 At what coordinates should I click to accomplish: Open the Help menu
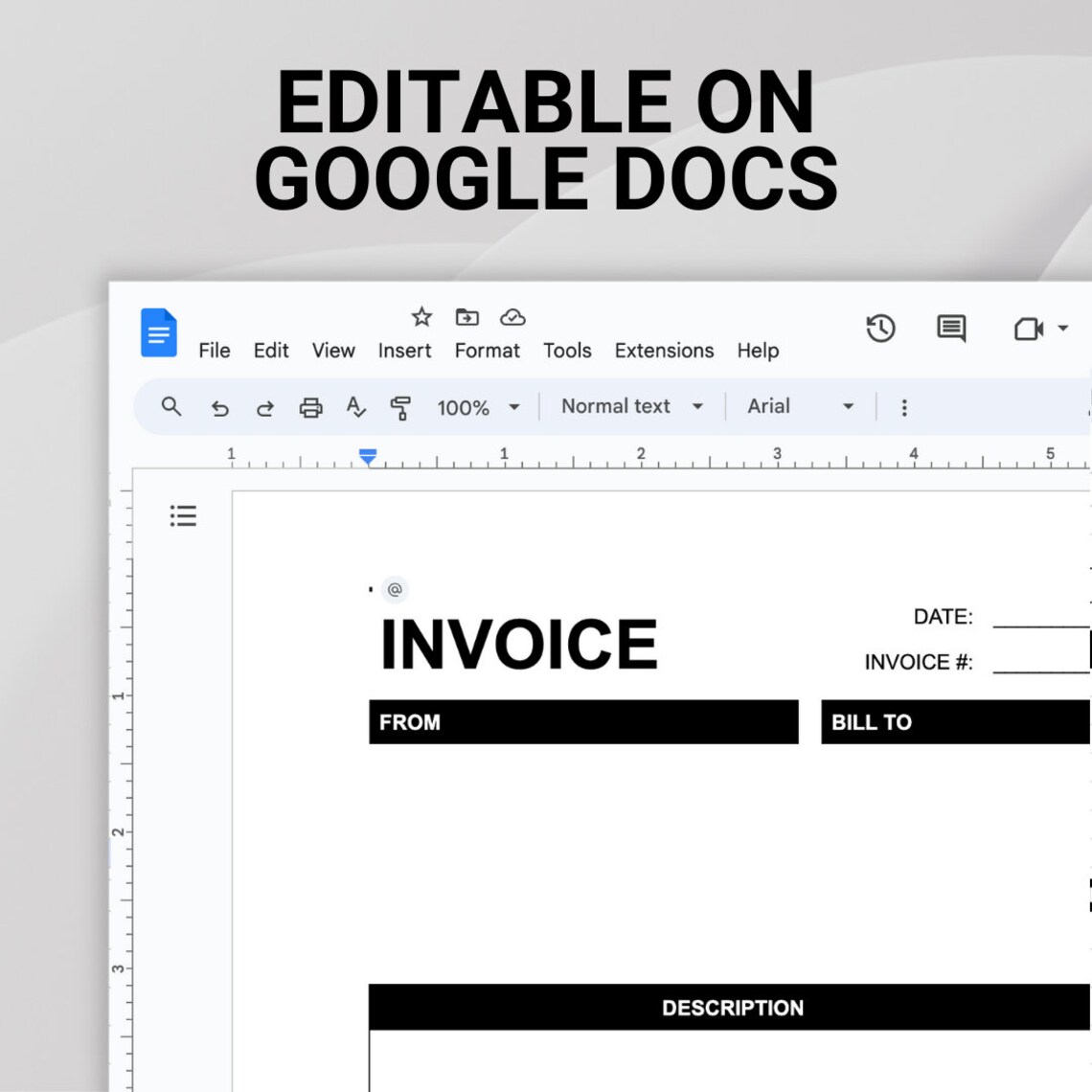758,351
